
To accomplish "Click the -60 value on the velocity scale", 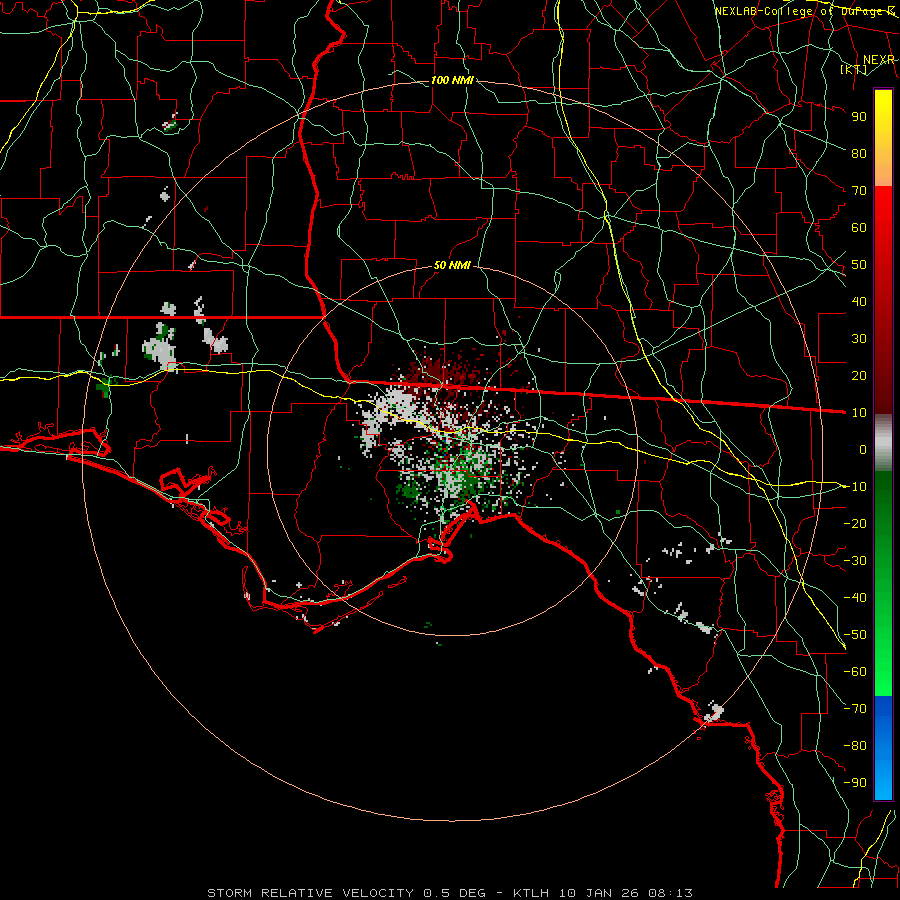I will click(x=855, y=672).
